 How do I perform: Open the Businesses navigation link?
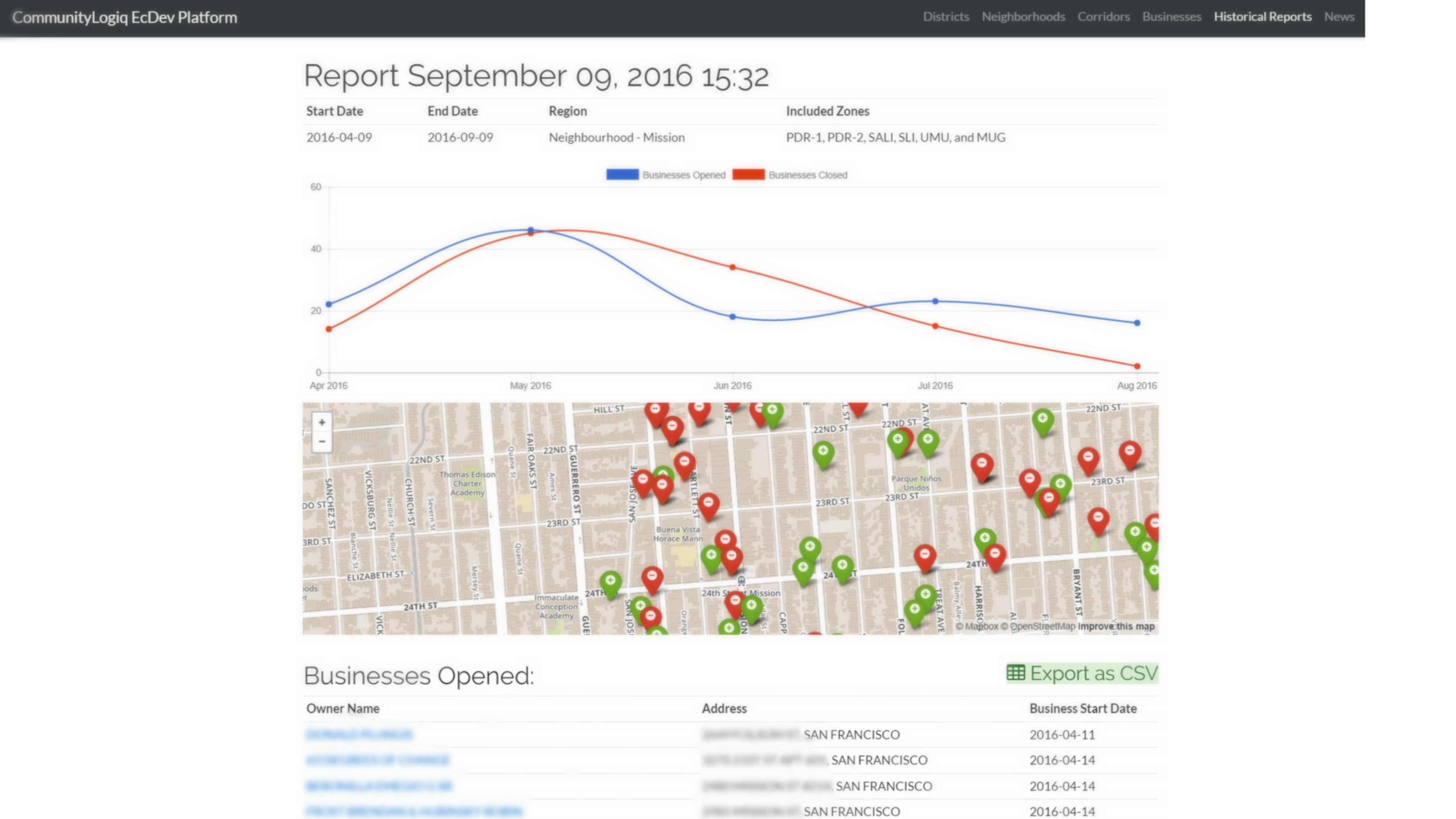[1171, 17]
